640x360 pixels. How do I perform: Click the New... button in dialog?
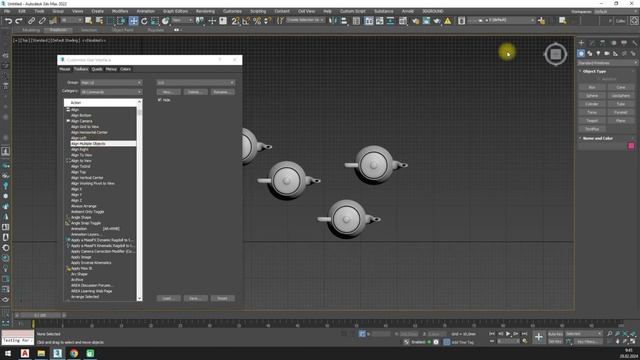[169, 92]
